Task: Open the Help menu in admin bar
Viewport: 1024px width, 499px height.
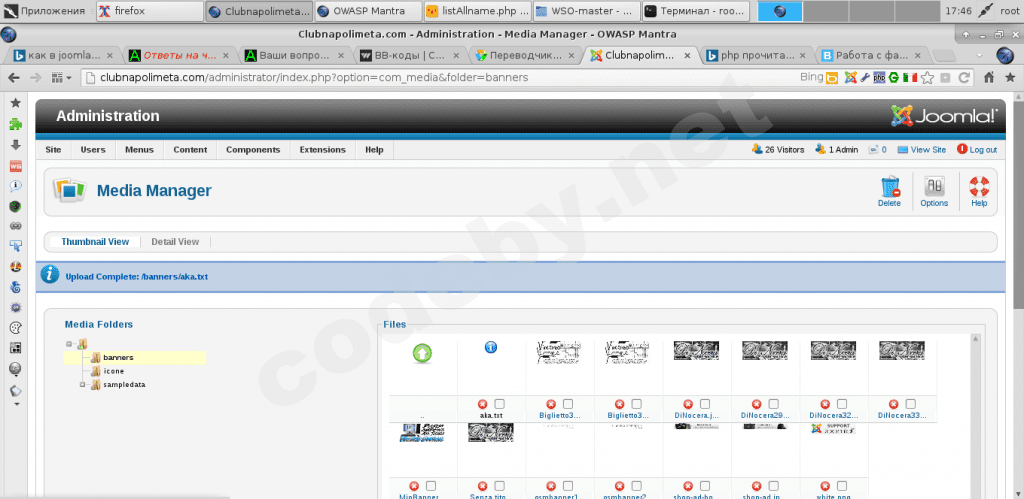Action: 374,150
